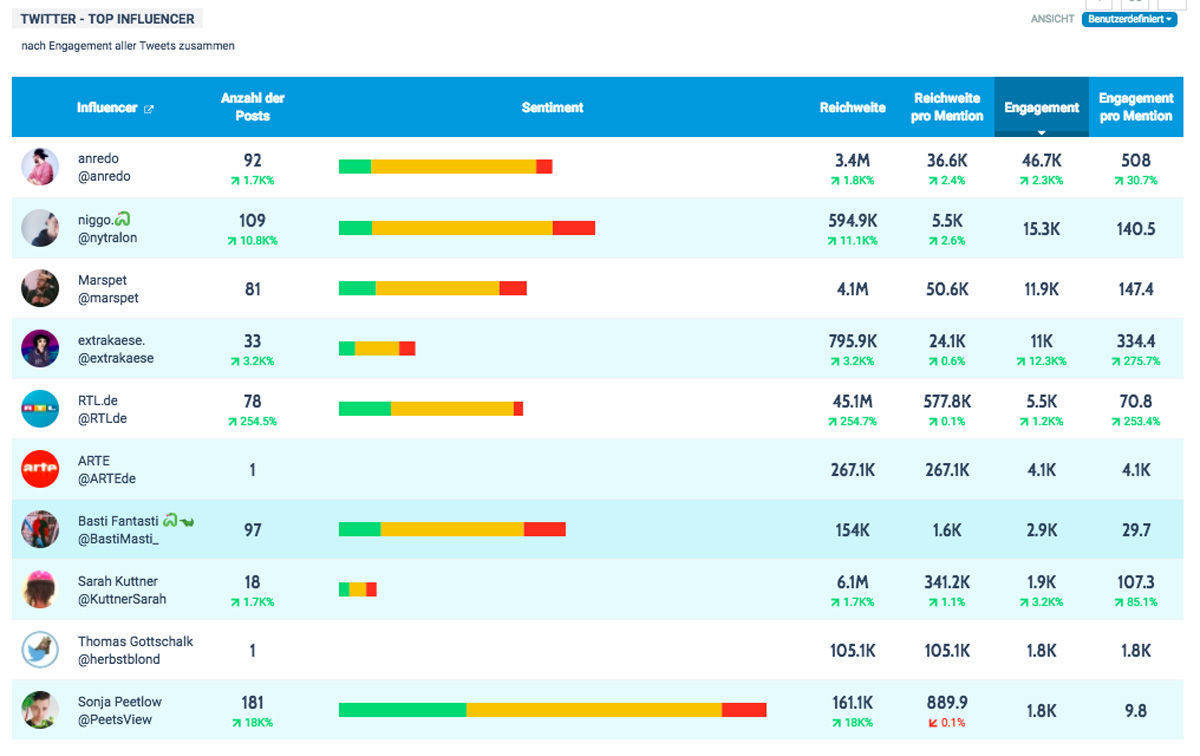
Task: Click the 334.4 Engagement pro Mention value
Action: click(x=1136, y=341)
